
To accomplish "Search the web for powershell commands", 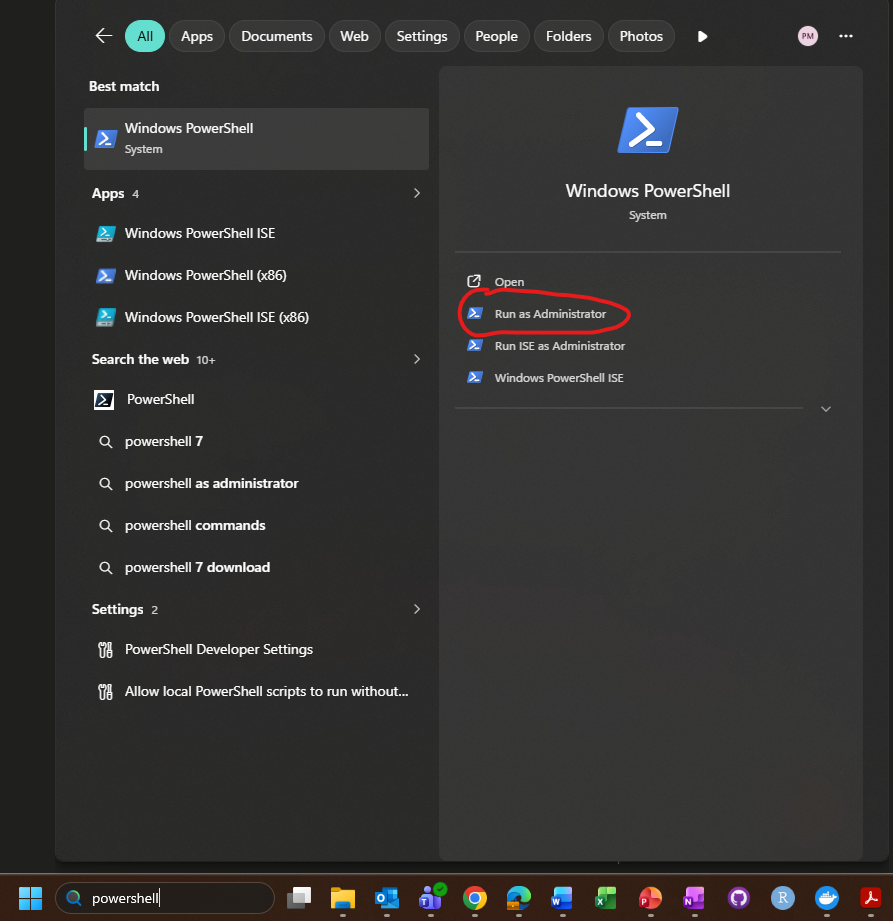I will (x=256, y=525).
